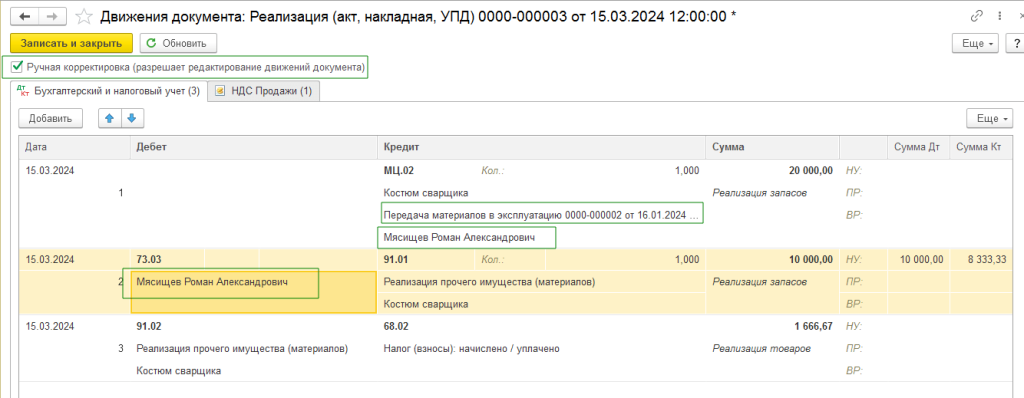The image size is (1024, 398).
Task: Click quantity 1,000 in the 91.01 row
Action: (x=686, y=259)
